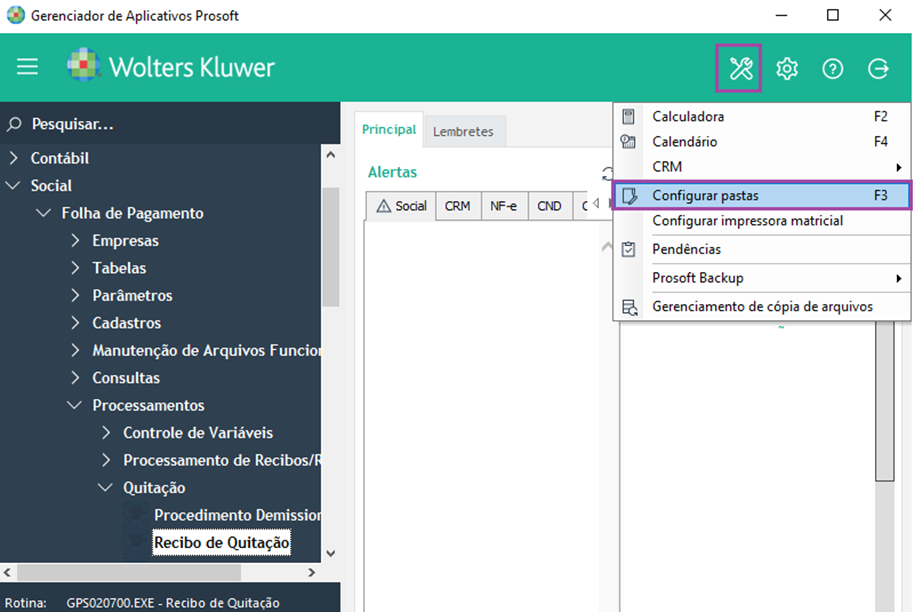Click tree horizontal scrollbar left arrow
Image resolution: width=914 pixels, height=612 pixels.
[x=7, y=572]
